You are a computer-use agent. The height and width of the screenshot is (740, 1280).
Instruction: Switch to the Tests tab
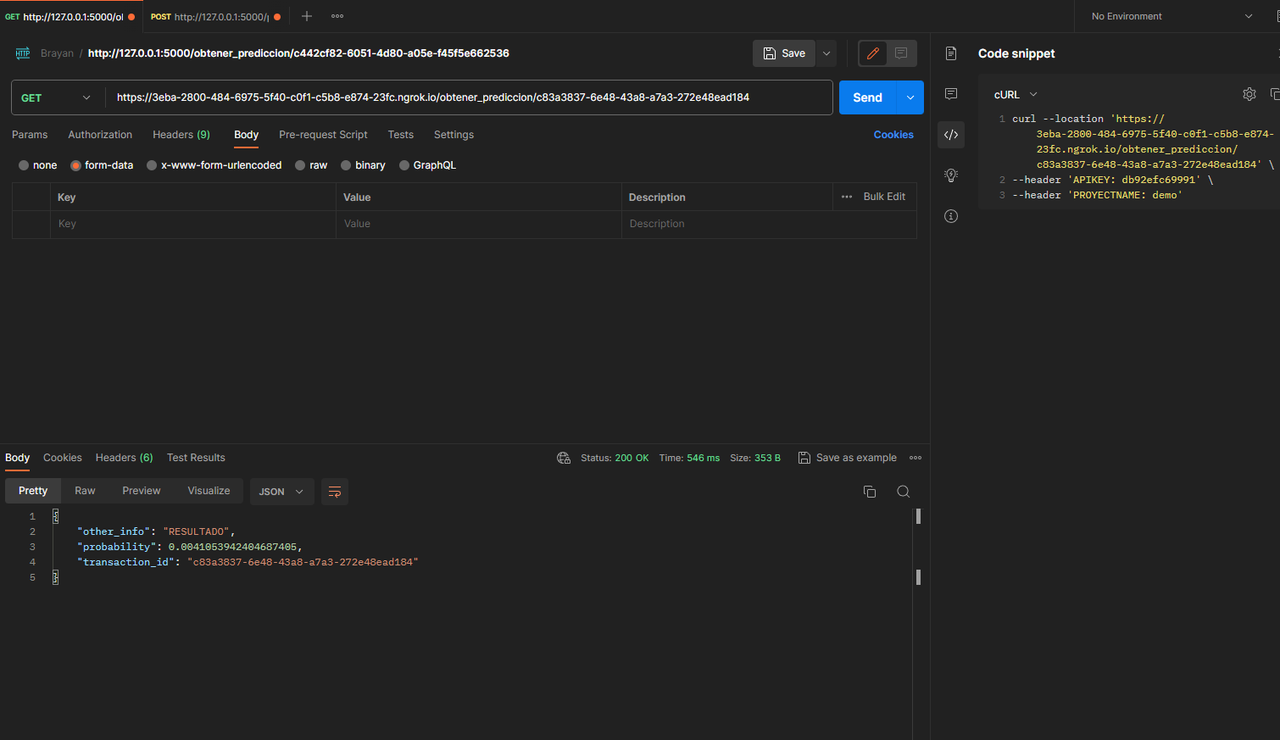401,134
